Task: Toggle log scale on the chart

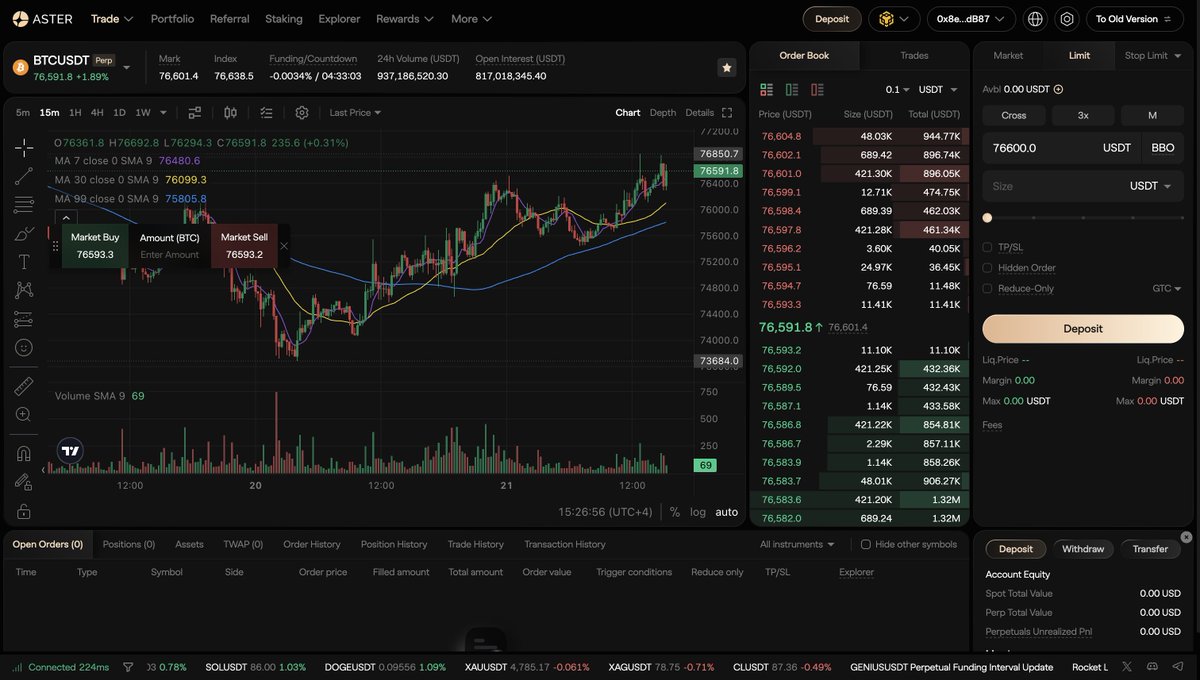Action: (x=698, y=512)
